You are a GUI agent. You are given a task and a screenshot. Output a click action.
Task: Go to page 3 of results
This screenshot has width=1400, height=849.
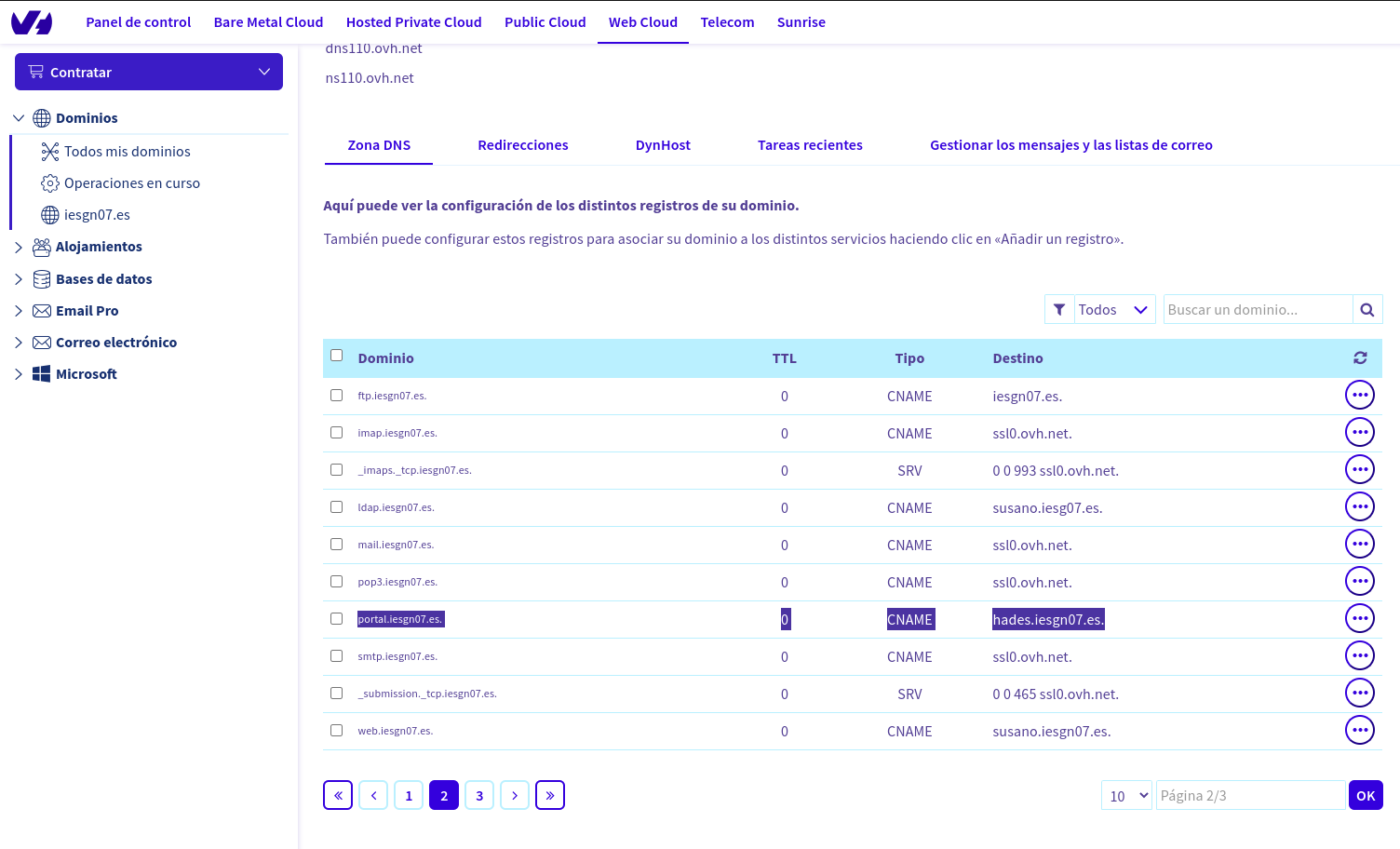(x=479, y=795)
